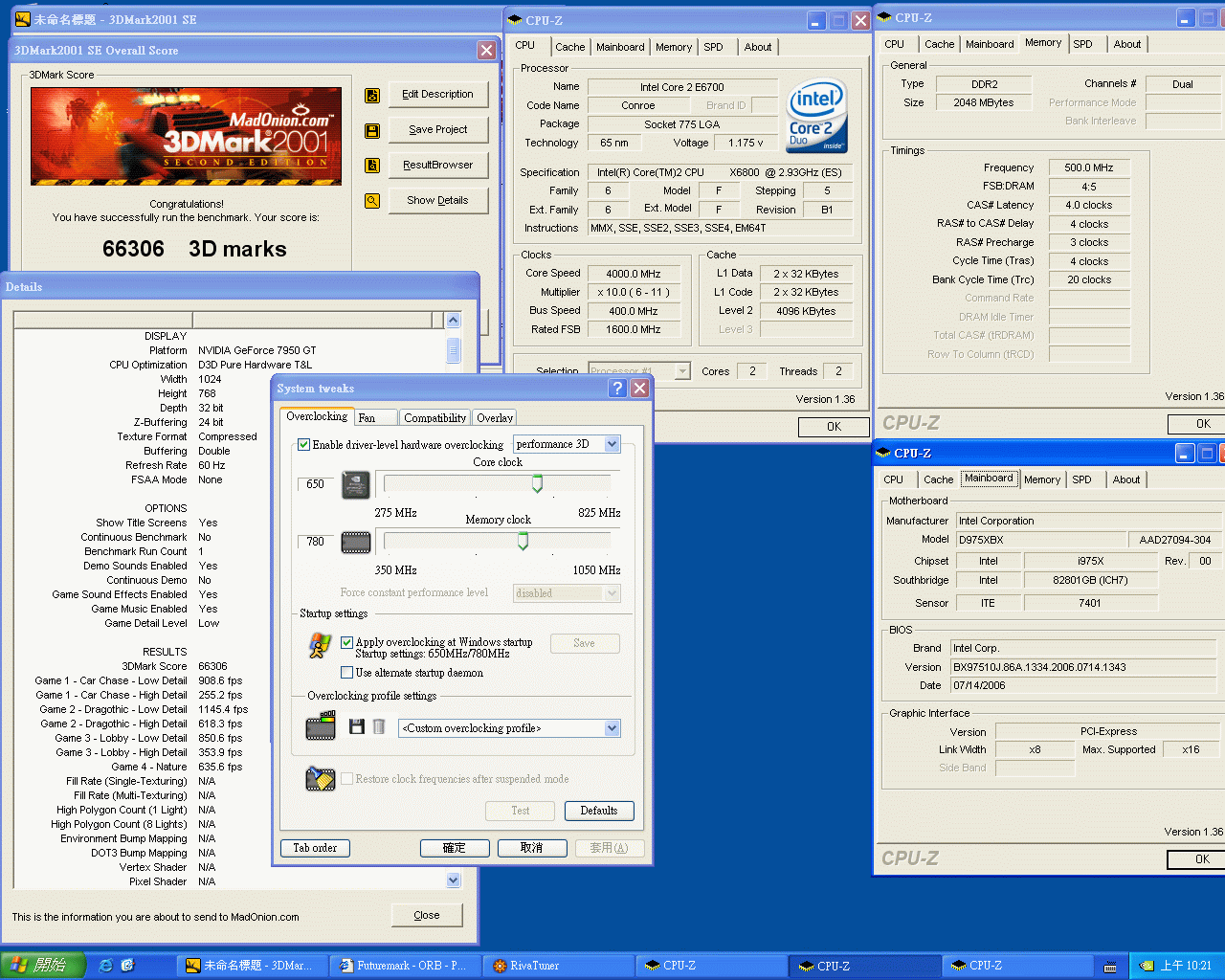Viewport: 1225px width, 980px height.
Task: Click the Memory clock value field 780
Action: [316, 542]
